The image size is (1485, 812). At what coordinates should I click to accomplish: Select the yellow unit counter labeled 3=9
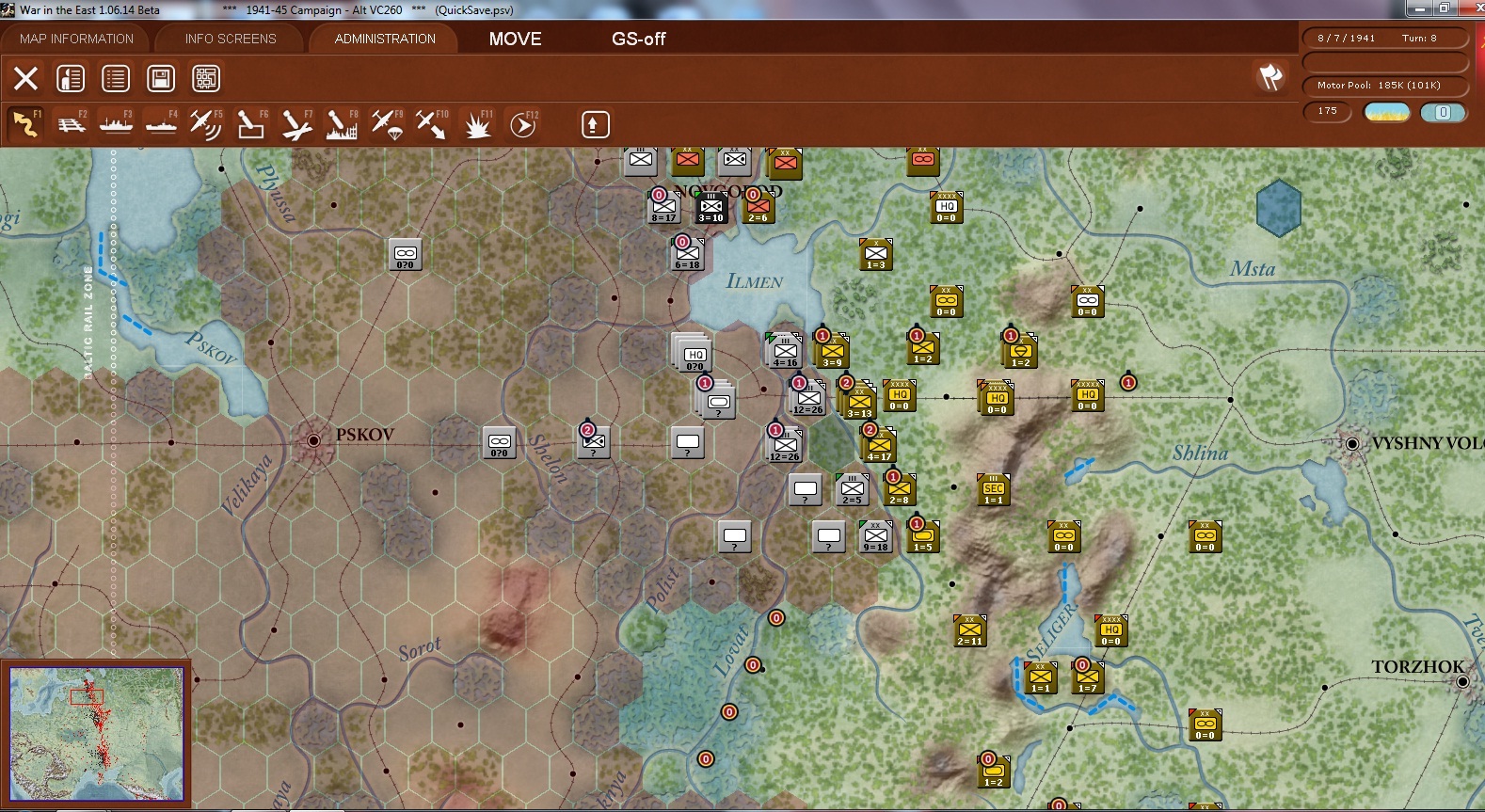coord(833,351)
